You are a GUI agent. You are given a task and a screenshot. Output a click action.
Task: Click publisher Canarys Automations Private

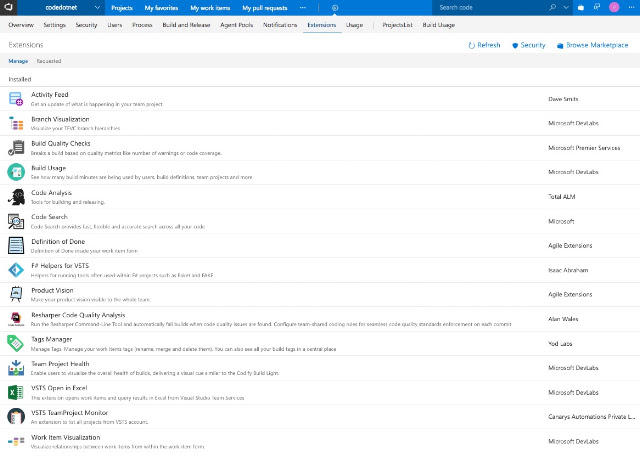coord(591,417)
